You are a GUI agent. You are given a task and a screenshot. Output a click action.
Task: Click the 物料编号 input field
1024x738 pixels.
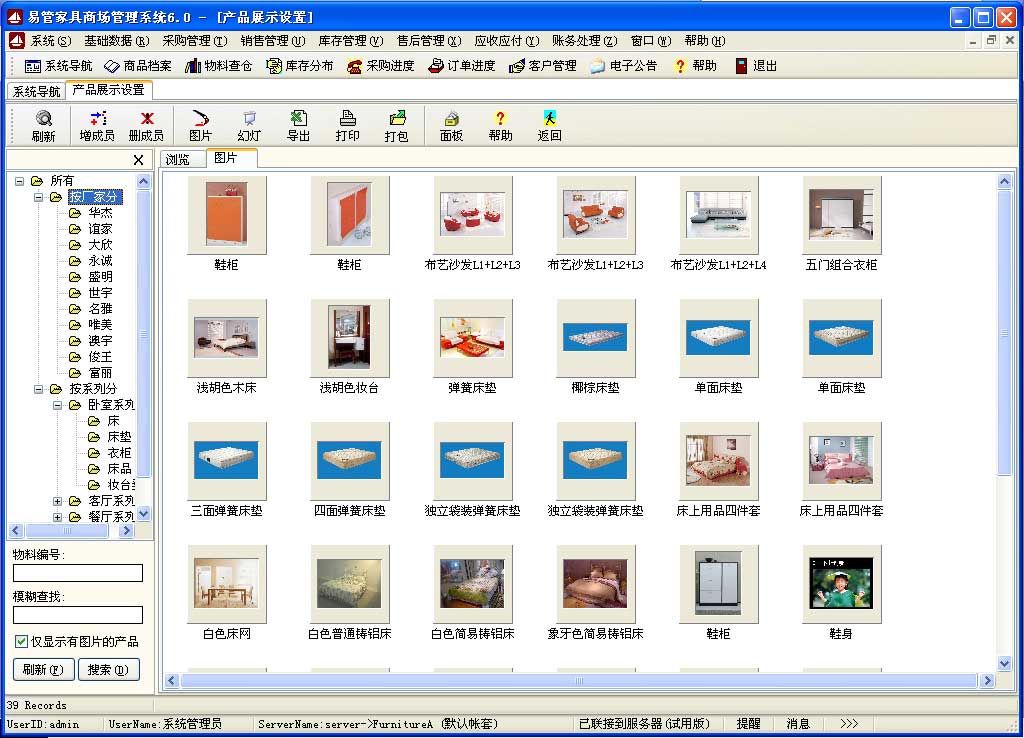(78, 573)
